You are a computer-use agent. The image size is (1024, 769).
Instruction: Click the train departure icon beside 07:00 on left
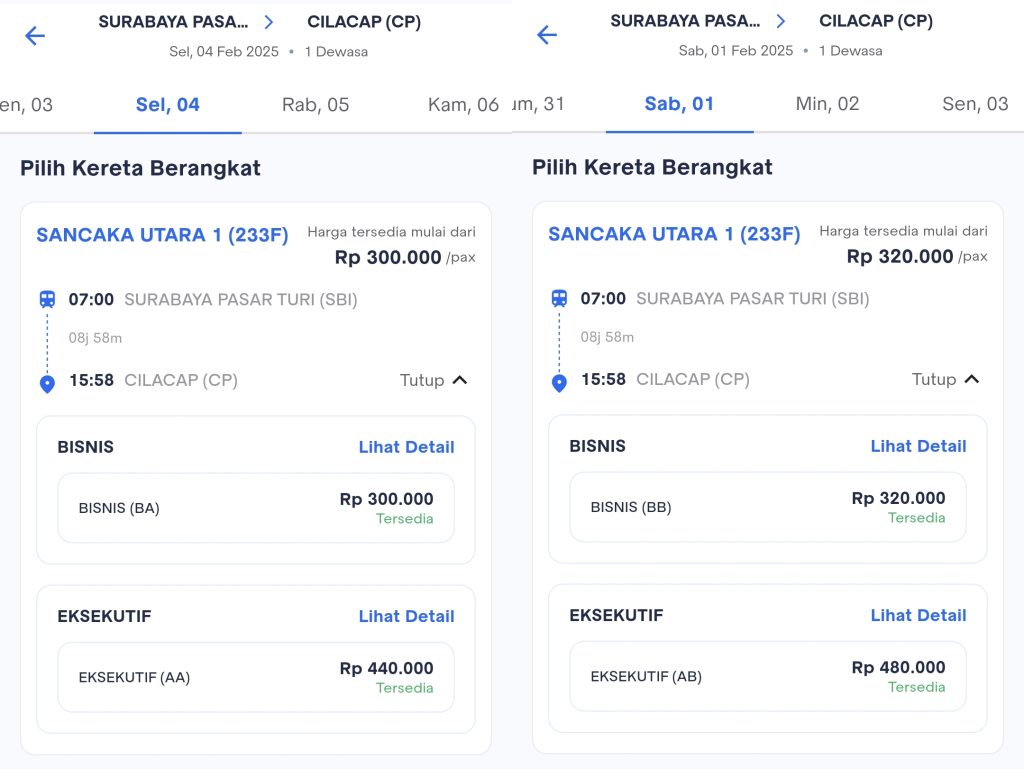(47, 298)
